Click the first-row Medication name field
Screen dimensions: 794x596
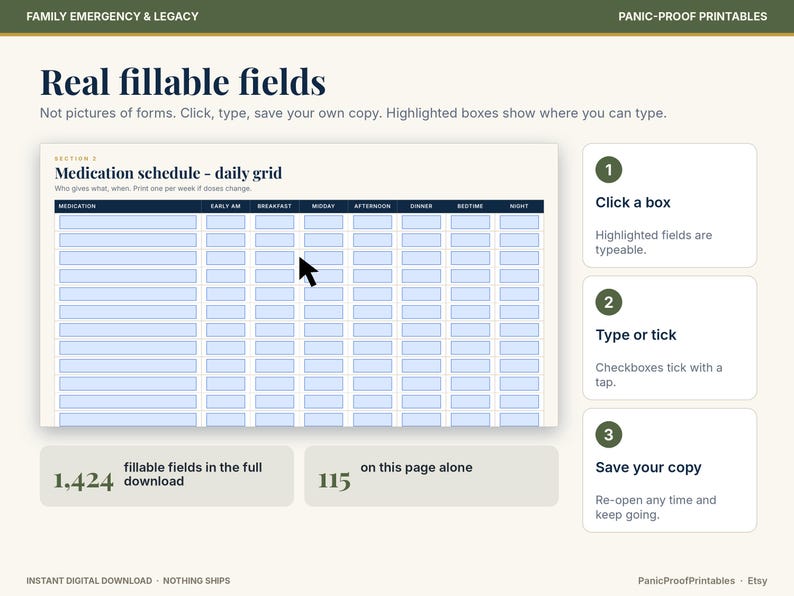click(128, 222)
